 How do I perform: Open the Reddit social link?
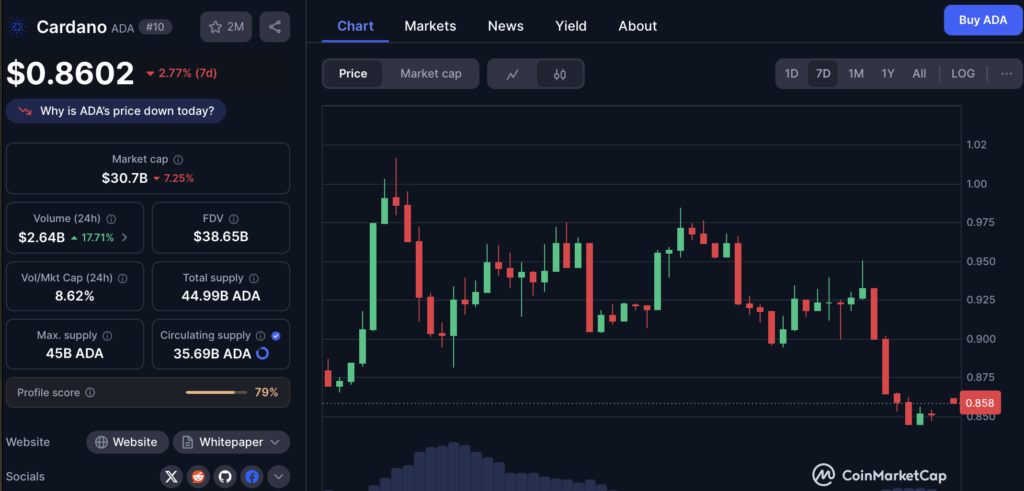coord(198,477)
